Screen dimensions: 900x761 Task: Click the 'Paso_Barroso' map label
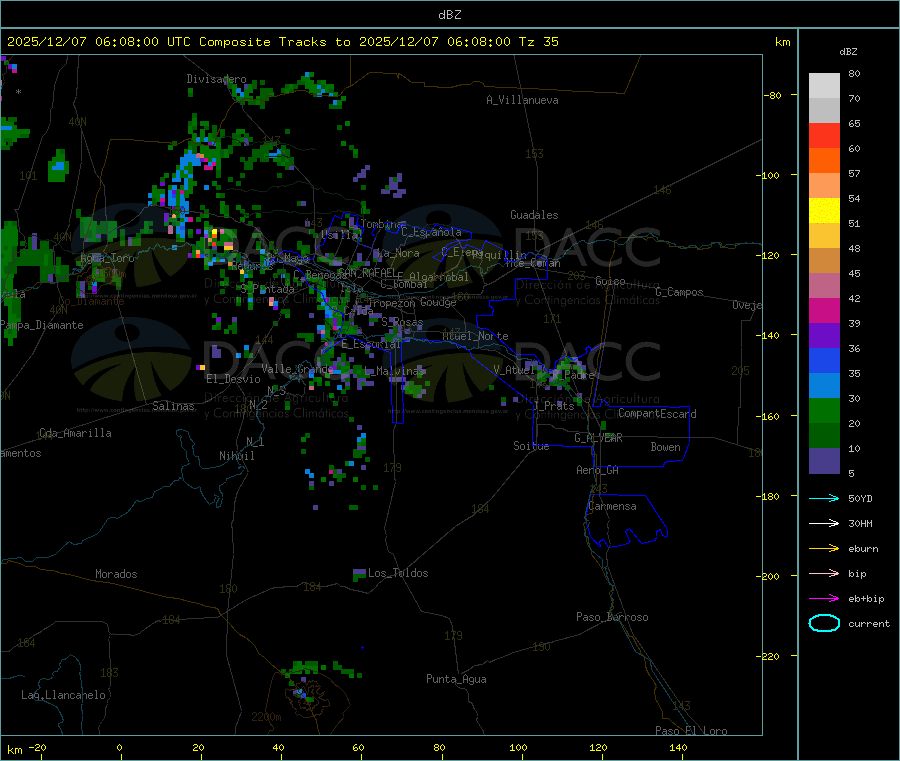(x=612, y=617)
